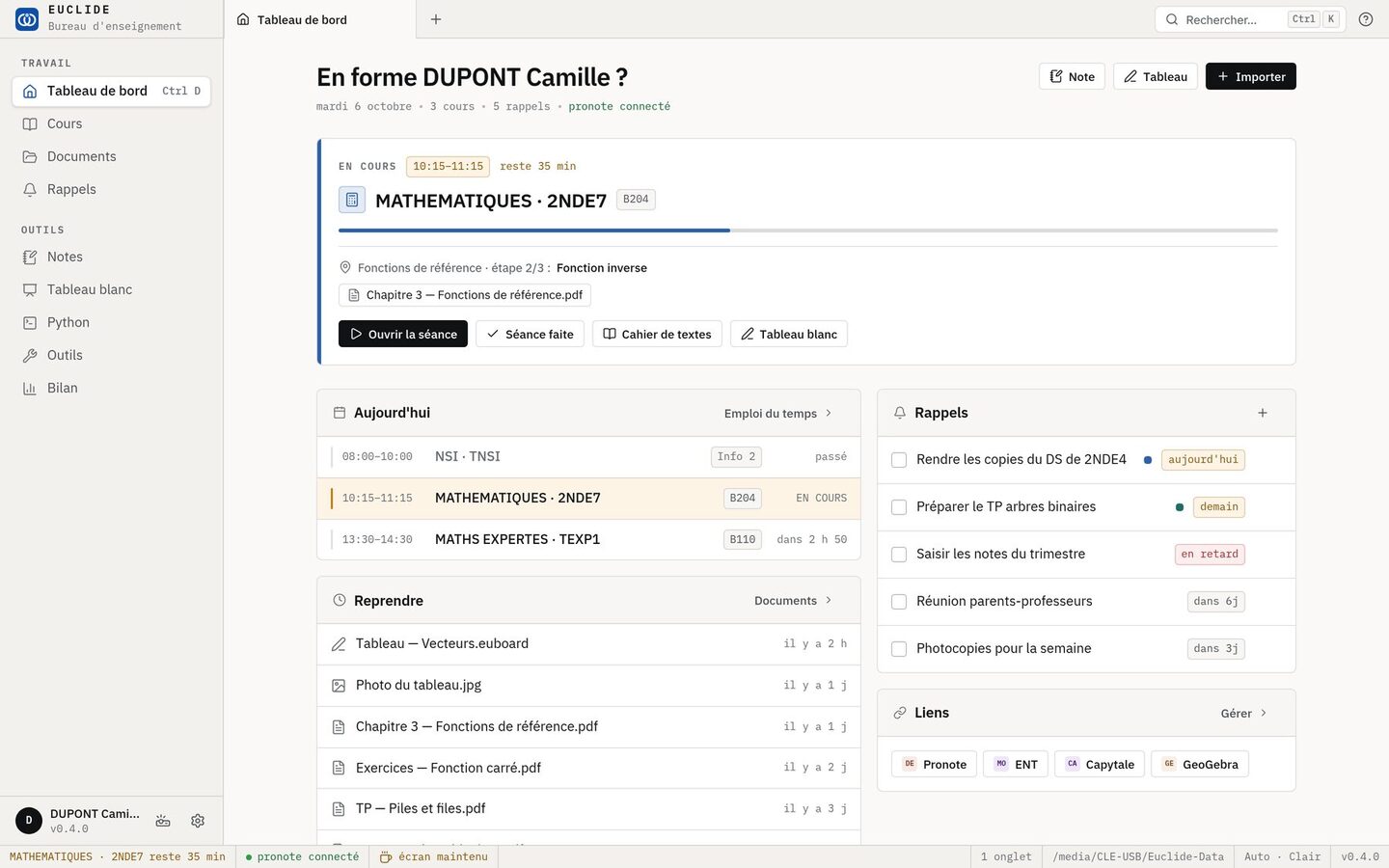Image resolution: width=1389 pixels, height=868 pixels.
Task: Open Documents in the sidebar
Action: point(111,156)
